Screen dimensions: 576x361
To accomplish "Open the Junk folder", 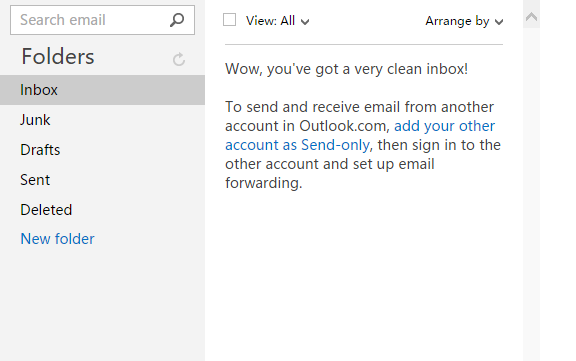I will (x=102, y=120).
